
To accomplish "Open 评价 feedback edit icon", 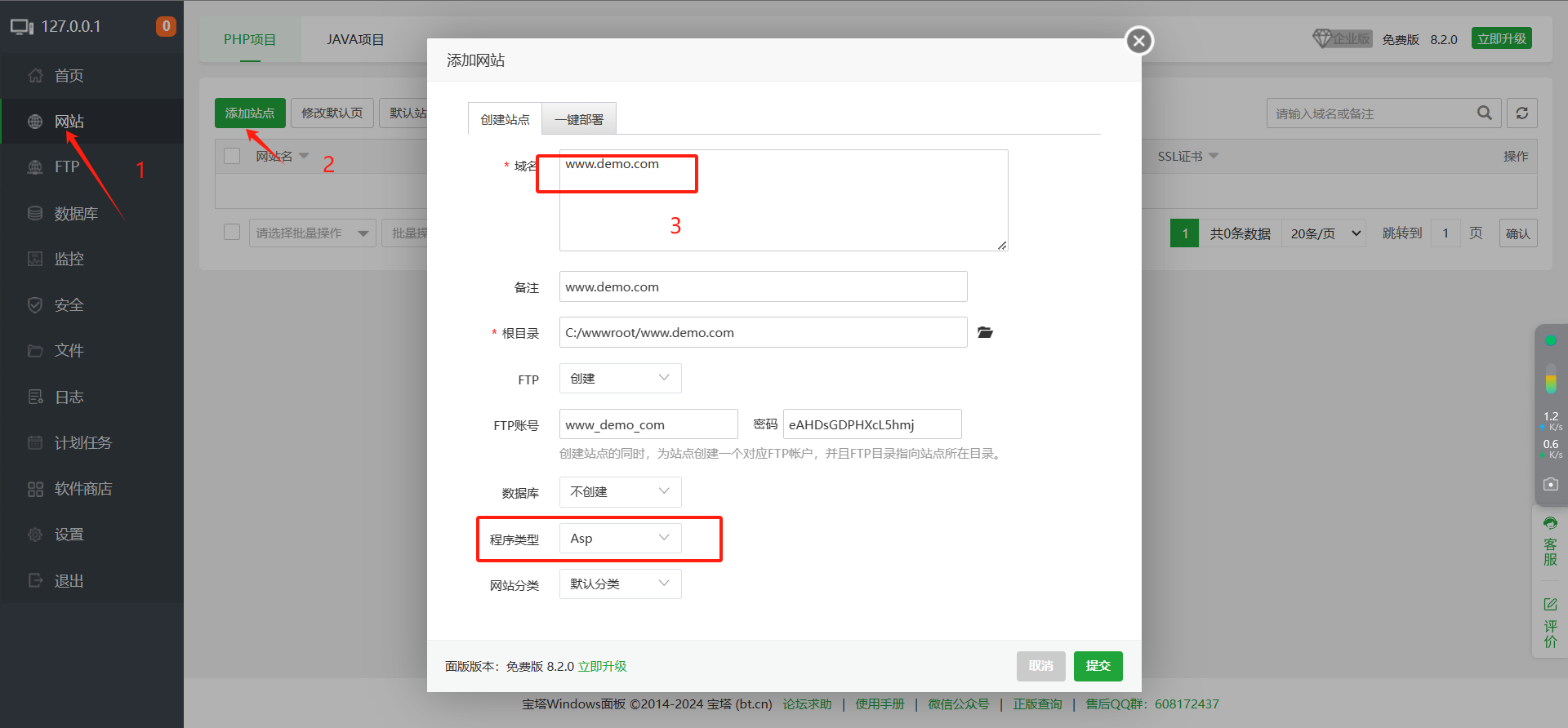I will [x=1550, y=605].
